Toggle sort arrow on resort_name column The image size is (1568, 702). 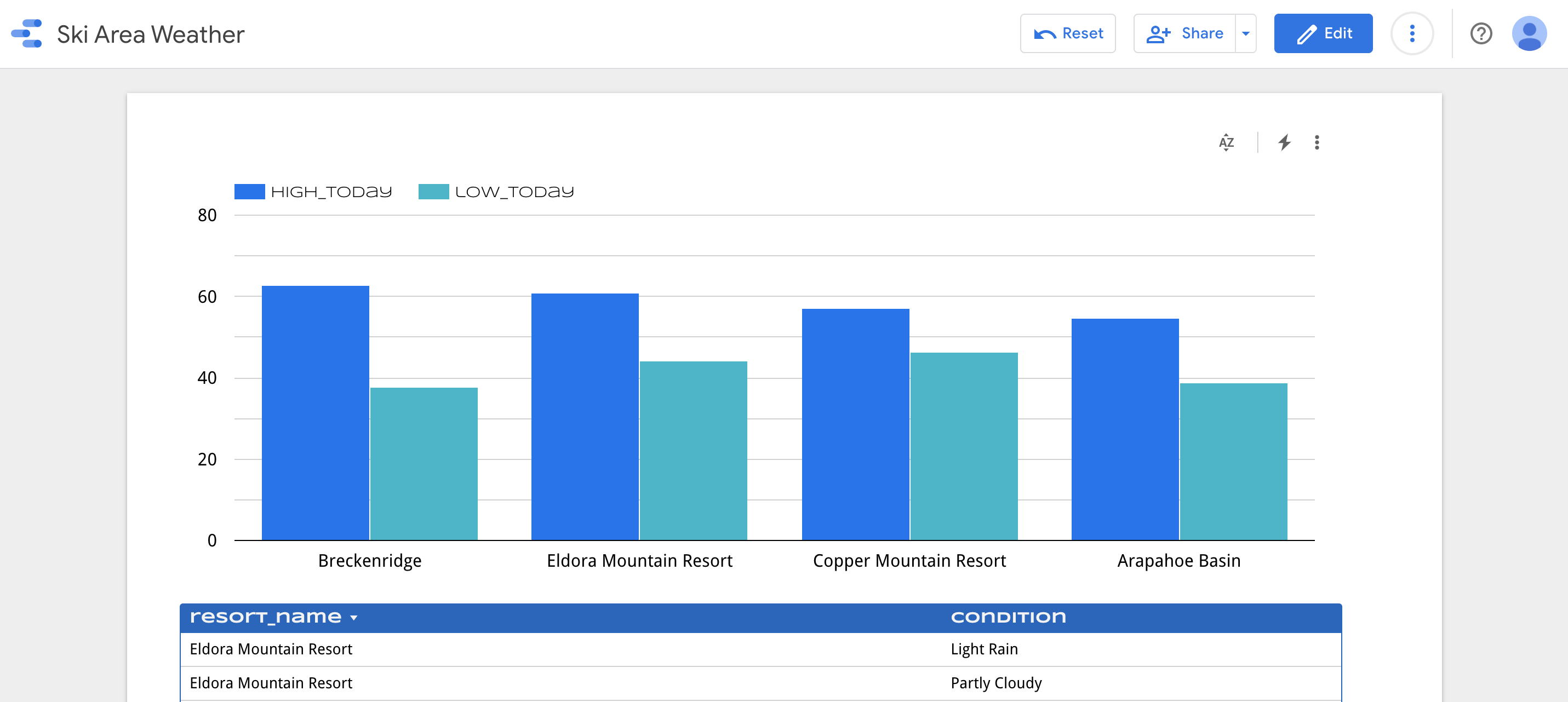[x=354, y=618]
